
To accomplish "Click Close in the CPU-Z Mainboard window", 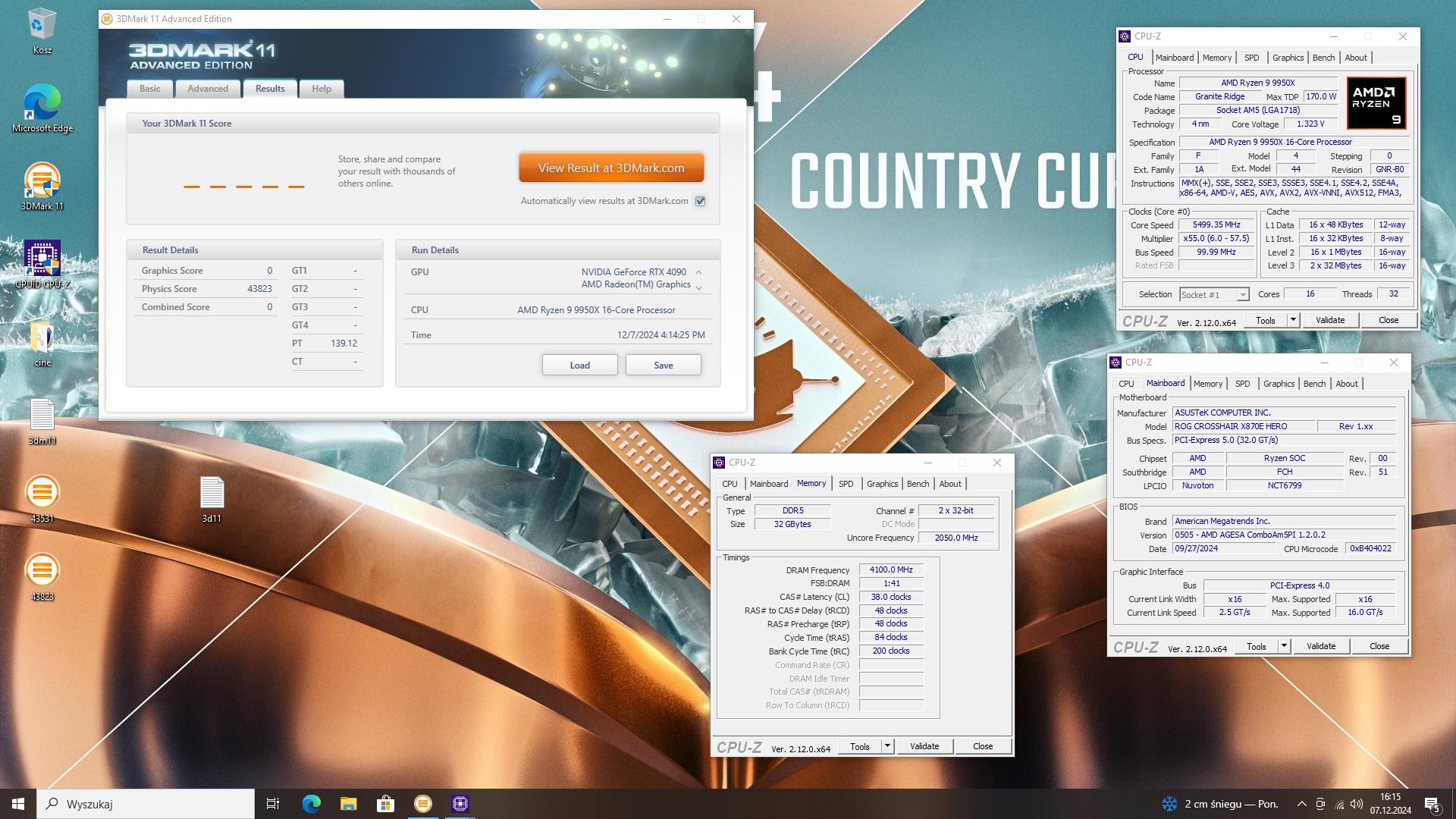I will click(x=1379, y=646).
